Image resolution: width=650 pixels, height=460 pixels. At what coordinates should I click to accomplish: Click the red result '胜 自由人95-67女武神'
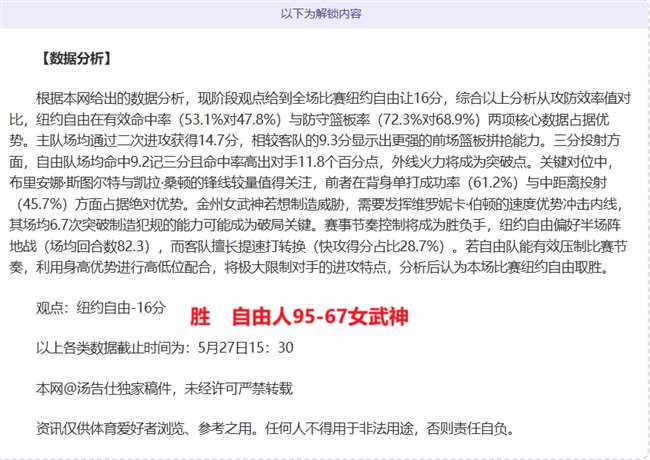pyautogui.click(x=299, y=317)
